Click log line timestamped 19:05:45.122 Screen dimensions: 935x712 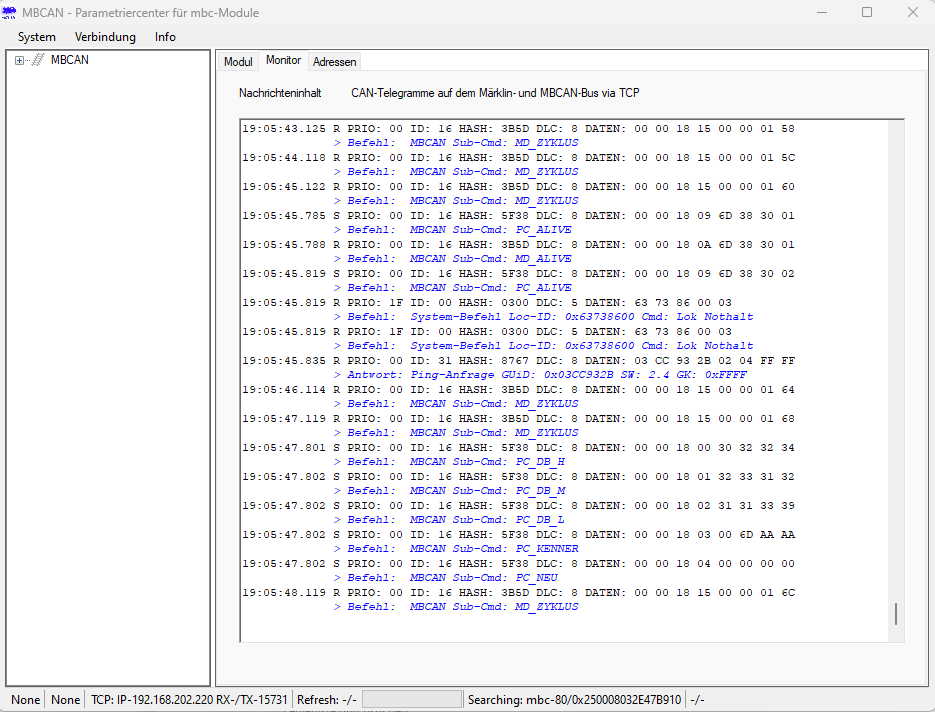[518, 187]
